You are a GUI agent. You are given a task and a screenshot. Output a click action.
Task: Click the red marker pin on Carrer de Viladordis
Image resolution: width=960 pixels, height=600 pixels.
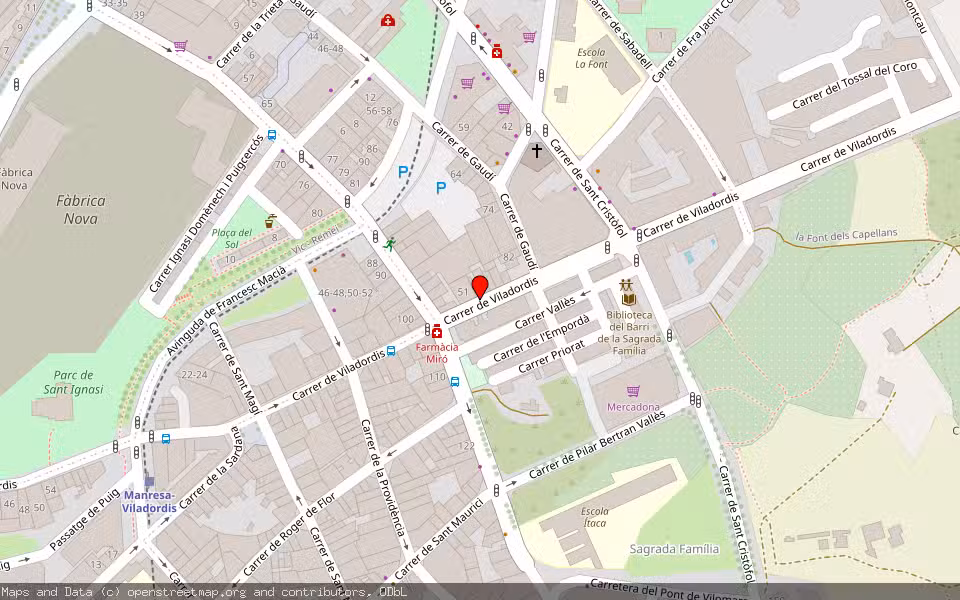click(481, 286)
